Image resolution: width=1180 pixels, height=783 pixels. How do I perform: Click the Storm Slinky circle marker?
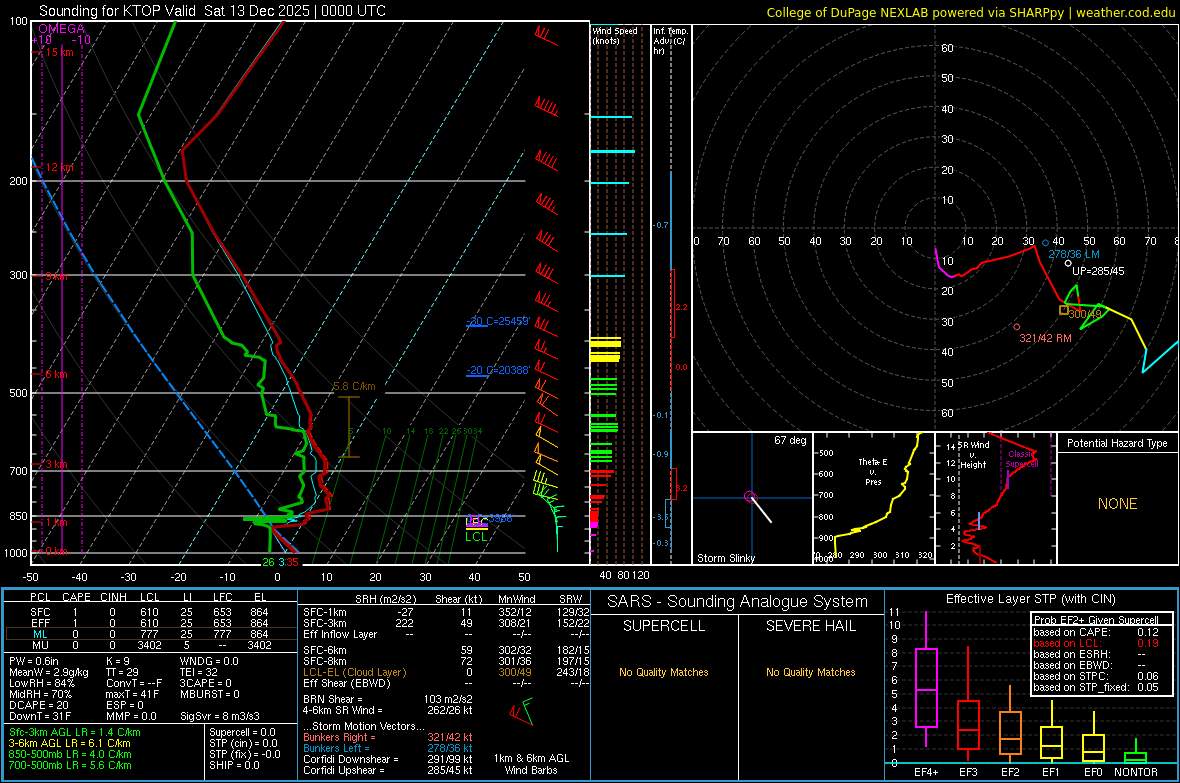click(x=750, y=496)
